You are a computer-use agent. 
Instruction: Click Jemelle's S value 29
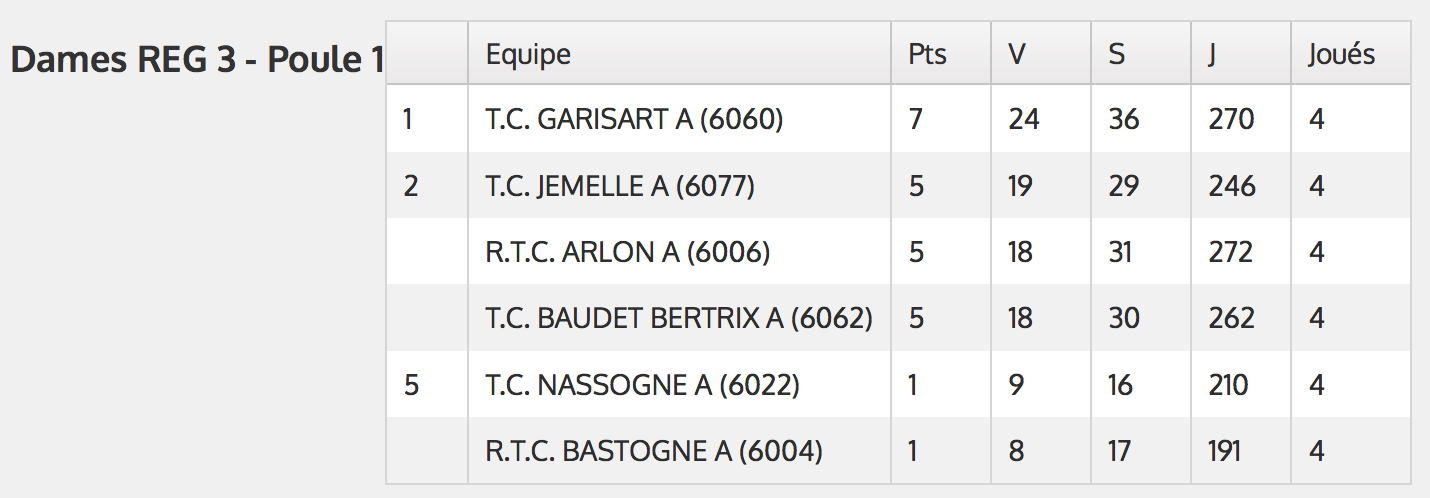1124,186
